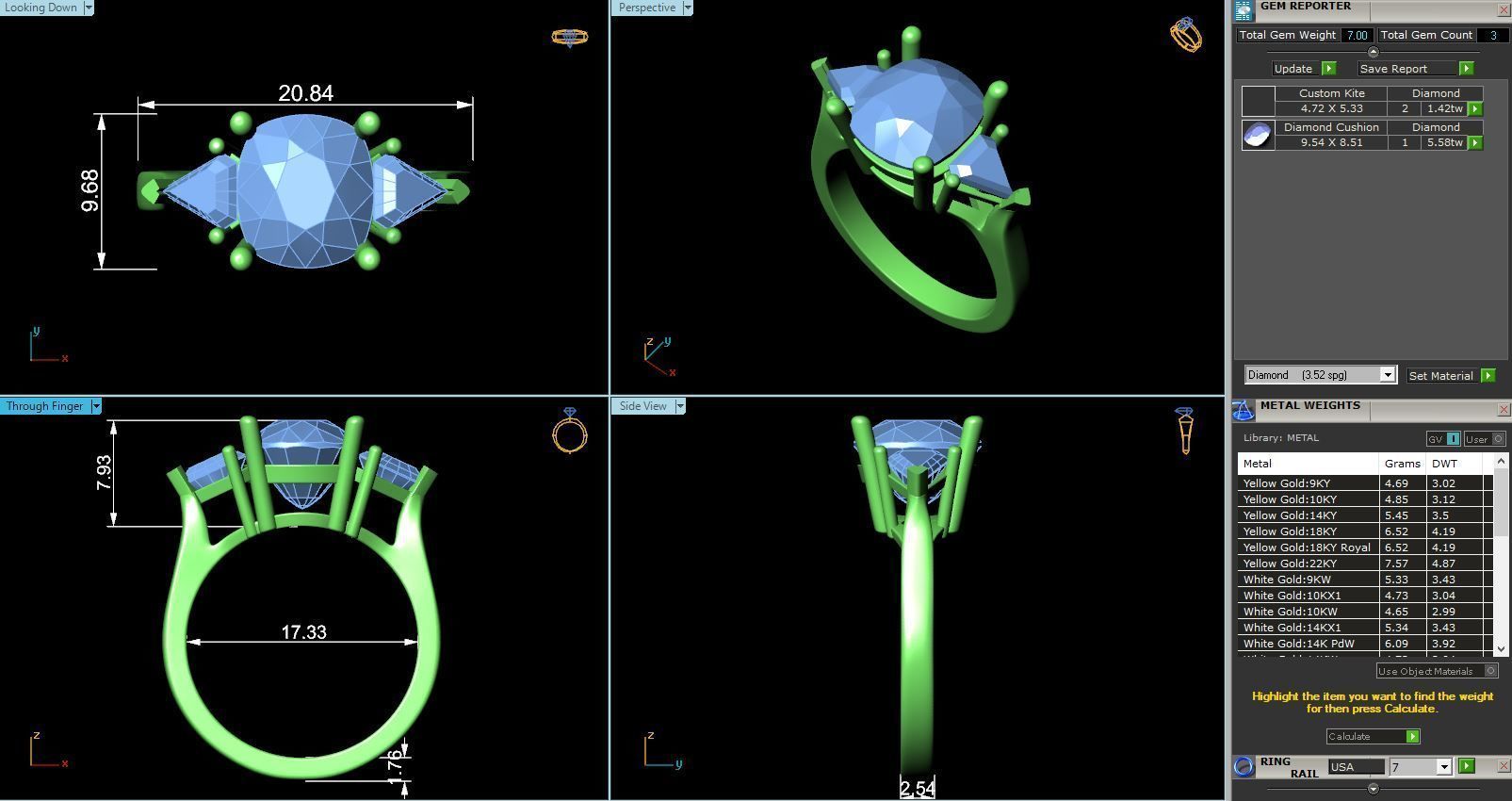The image size is (1512, 801).
Task: Select the White Gold:14K PdW row
Action: [x=1364, y=644]
